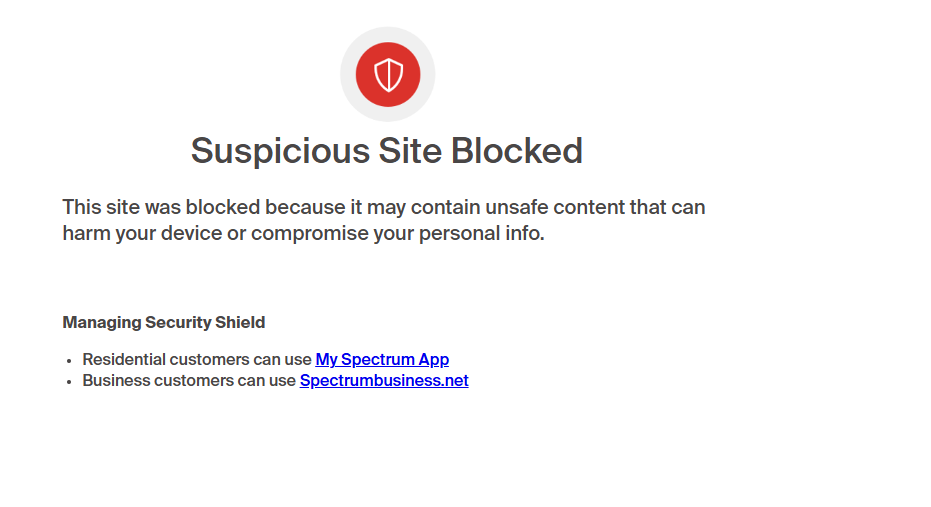Open the Spectrumbusiness.net link
Screen dimensions: 931x507
pos(384,380)
